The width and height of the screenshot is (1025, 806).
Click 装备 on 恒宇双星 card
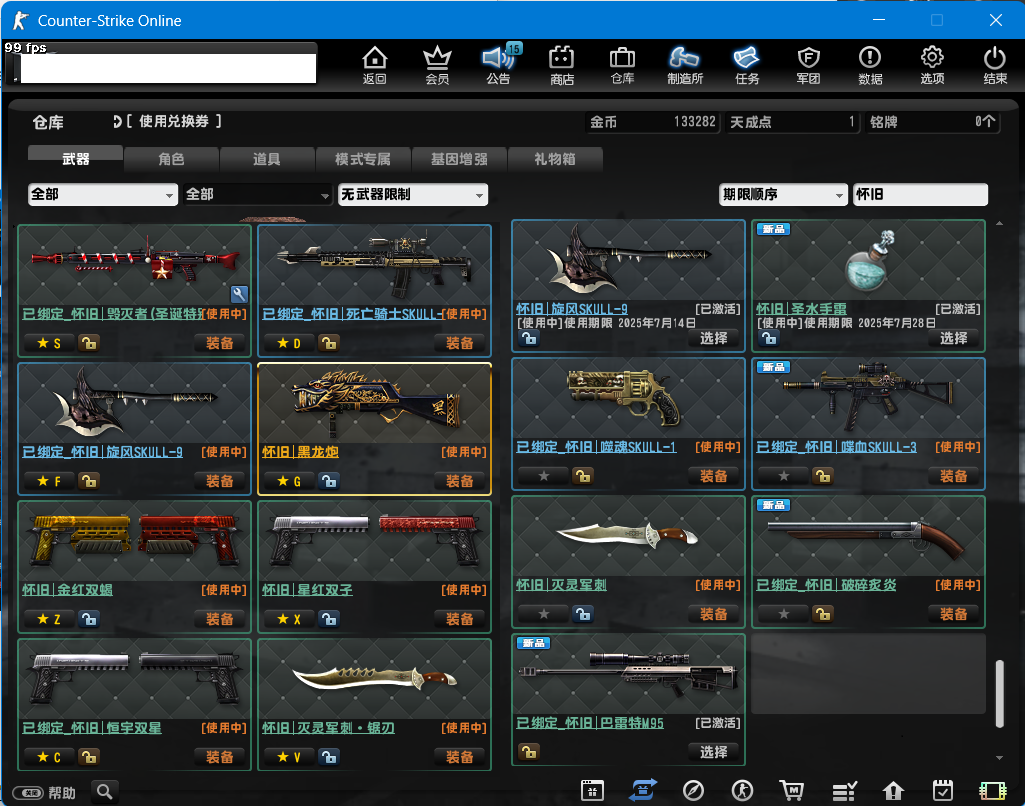pyautogui.click(x=220, y=757)
